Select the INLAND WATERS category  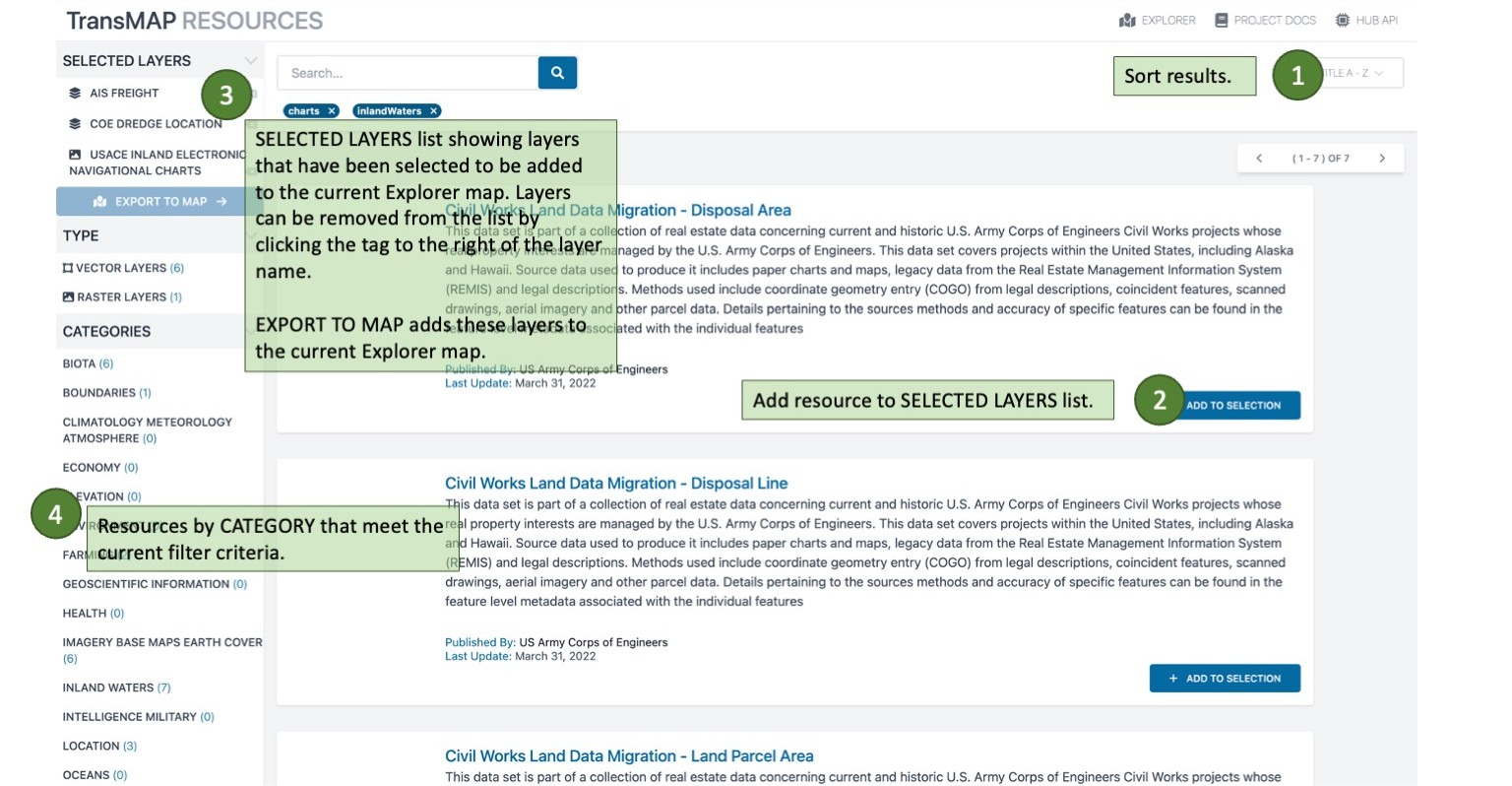(x=116, y=688)
